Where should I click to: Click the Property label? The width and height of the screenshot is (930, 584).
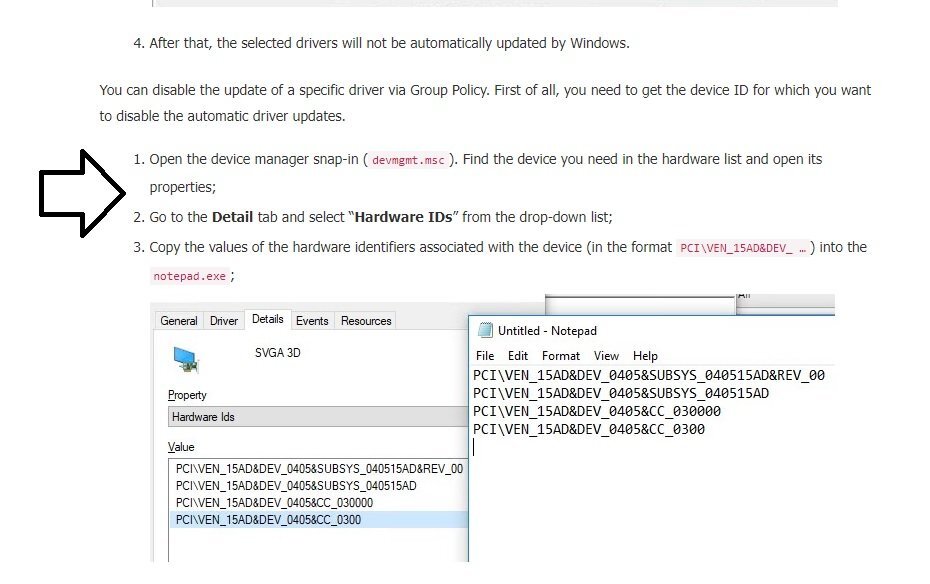187,395
